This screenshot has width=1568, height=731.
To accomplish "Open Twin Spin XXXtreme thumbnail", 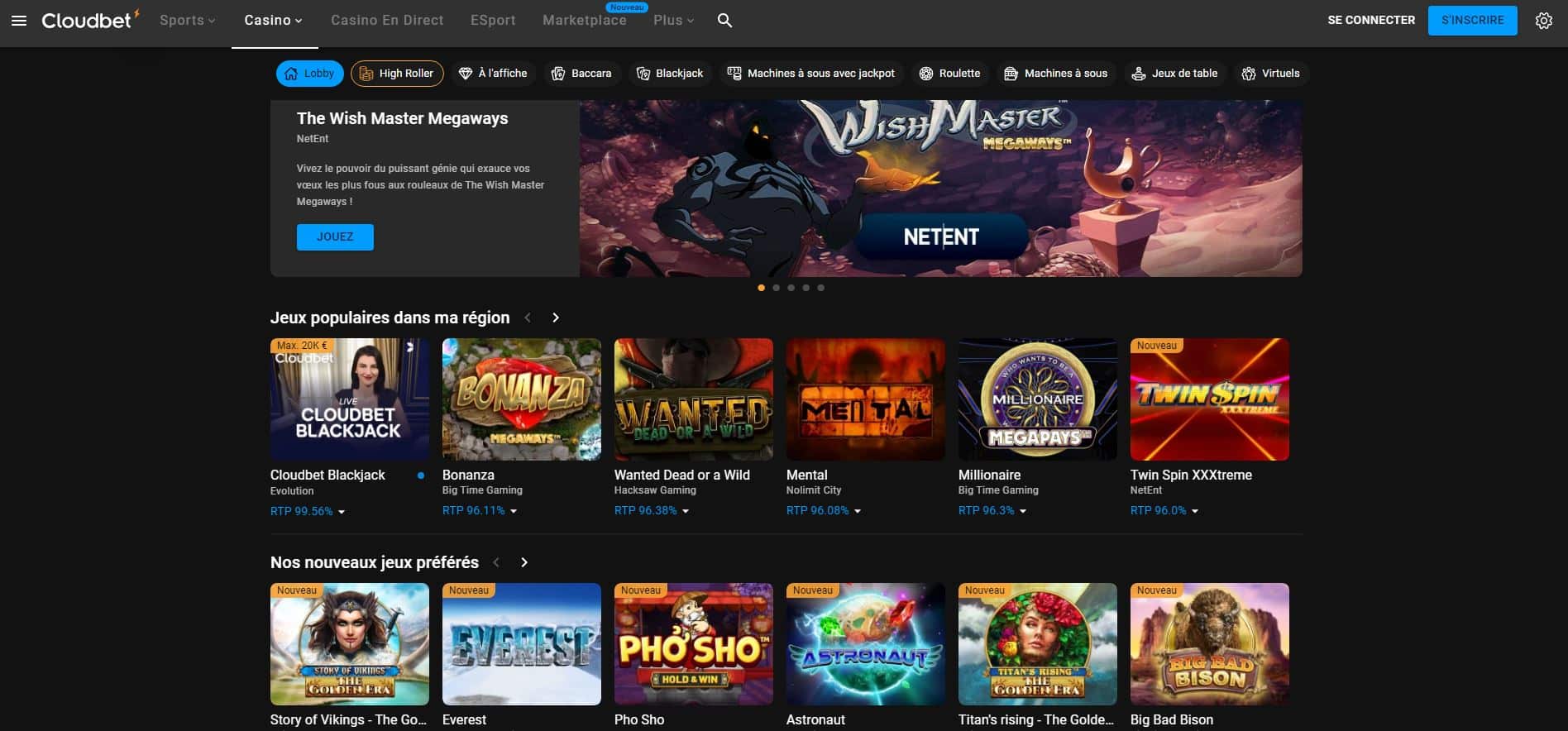I will 1210,399.
